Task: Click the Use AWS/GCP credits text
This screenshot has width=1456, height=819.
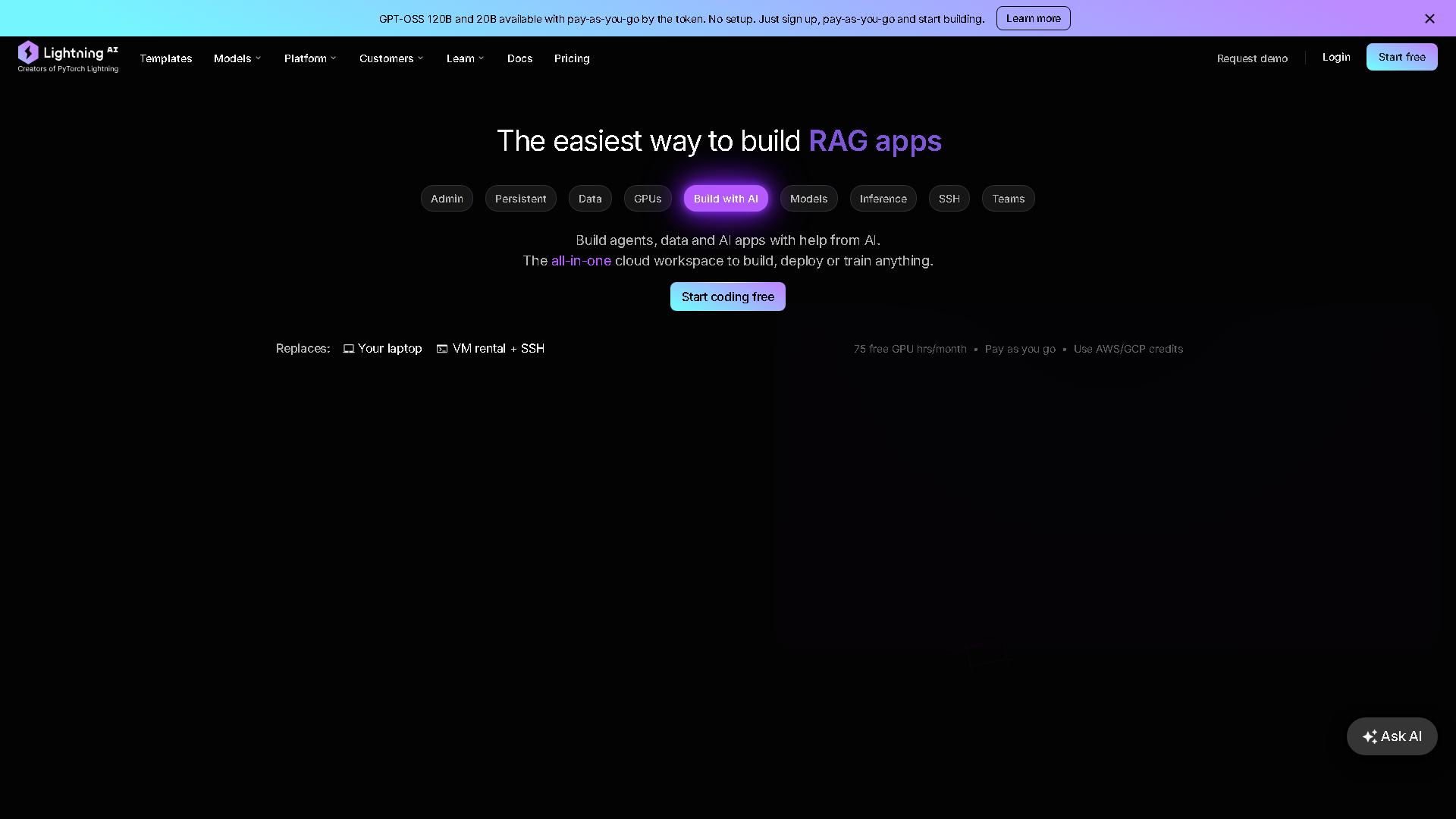Action: click(1128, 349)
